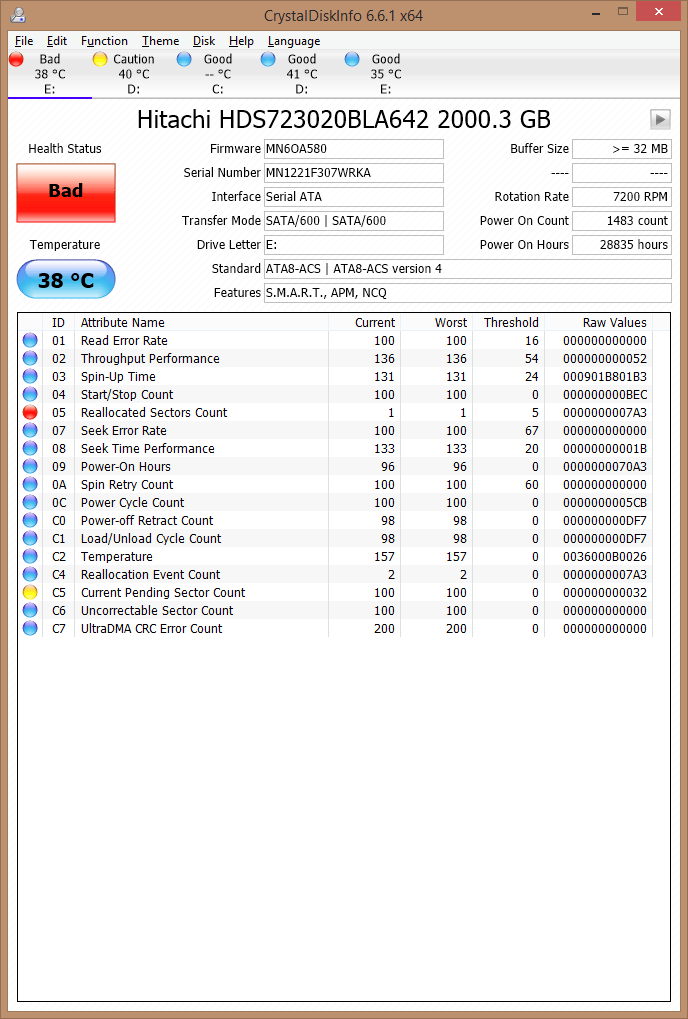
Task: Click the Transfer Mode field
Action: click(x=353, y=221)
